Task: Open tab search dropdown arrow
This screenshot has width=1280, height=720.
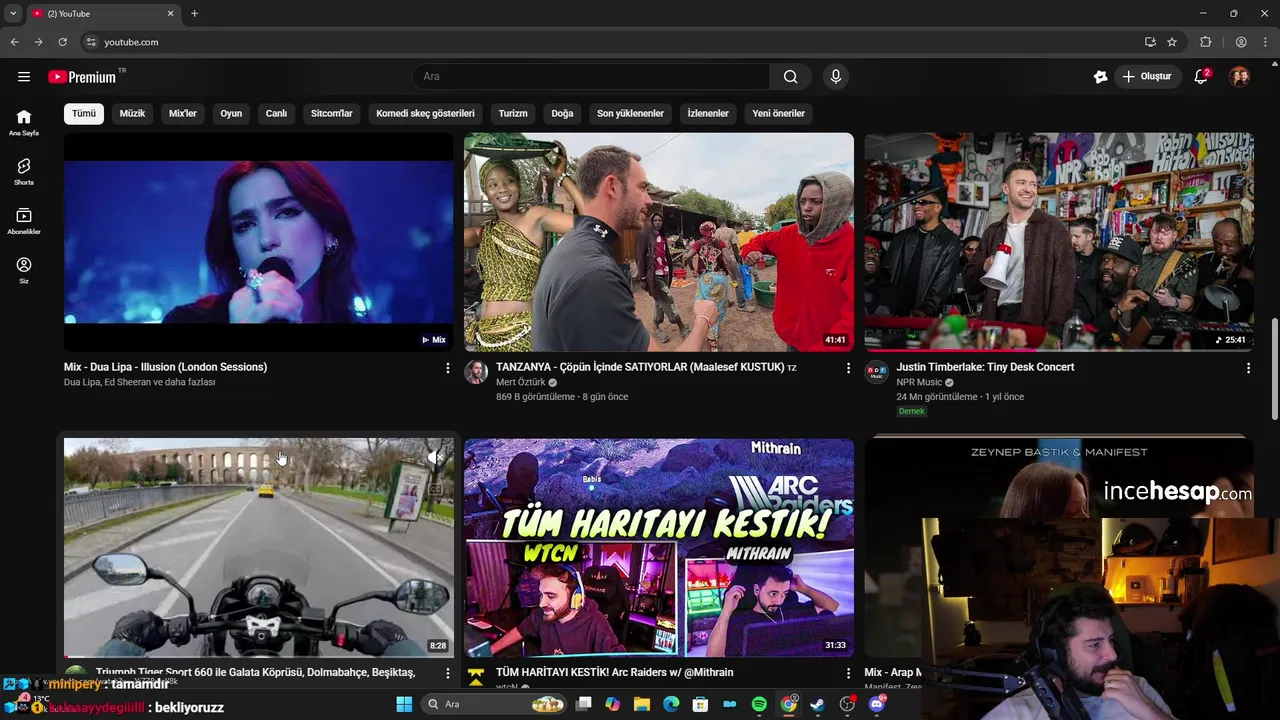Action: click(13, 13)
